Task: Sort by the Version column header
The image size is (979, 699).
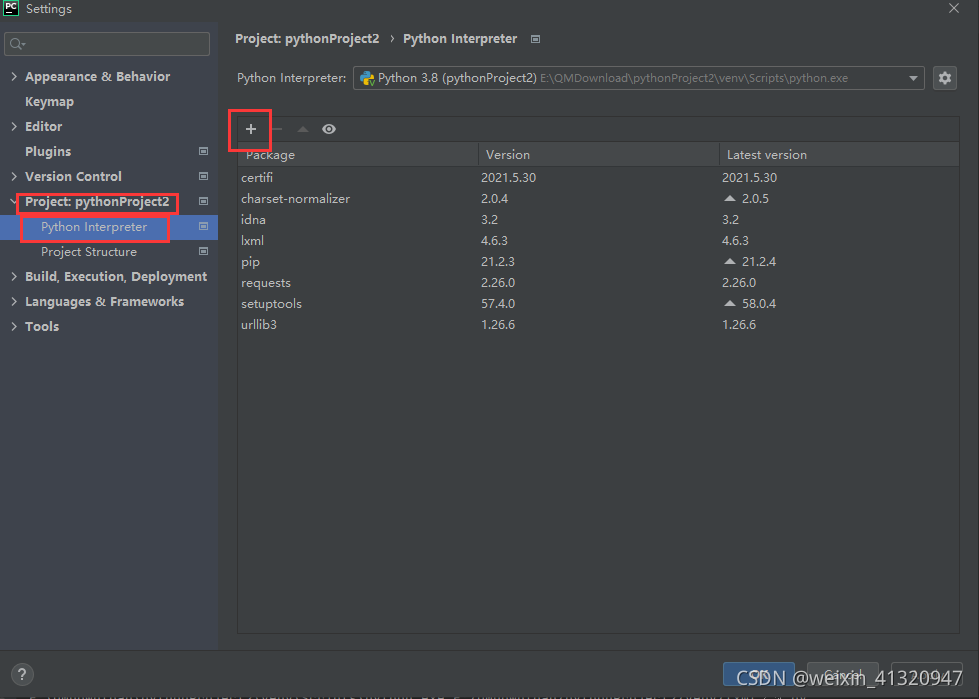Action: pyautogui.click(x=599, y=155)
